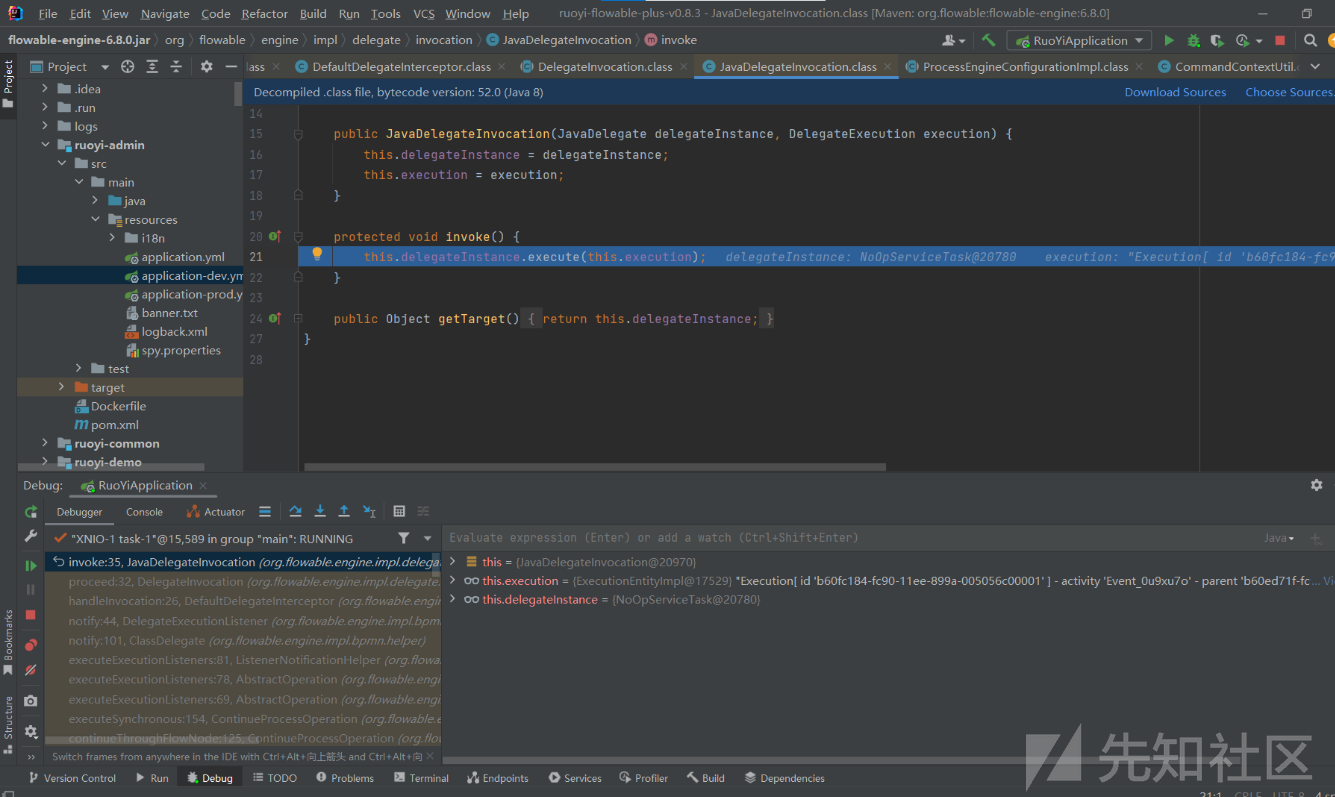Click the intention light bulb on line 21
Screen dimensions: 1335x797
point(317,254)
